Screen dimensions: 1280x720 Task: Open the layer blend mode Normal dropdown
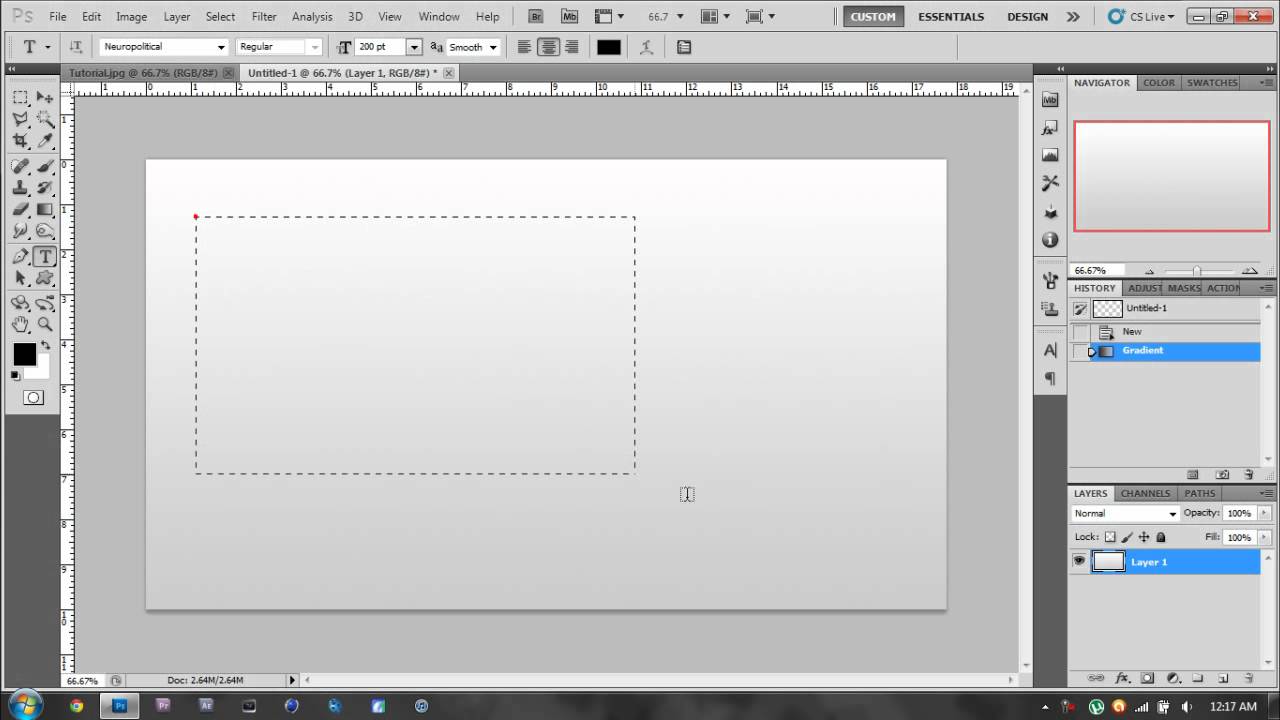pos(1125,513)
